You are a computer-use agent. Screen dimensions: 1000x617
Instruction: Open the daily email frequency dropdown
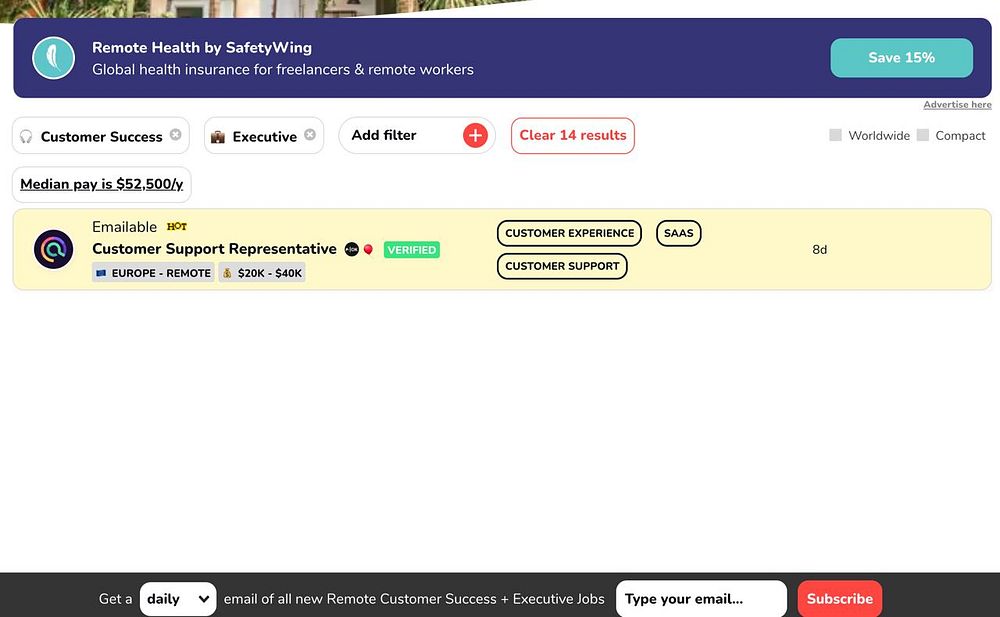click(x=178, y=598)
